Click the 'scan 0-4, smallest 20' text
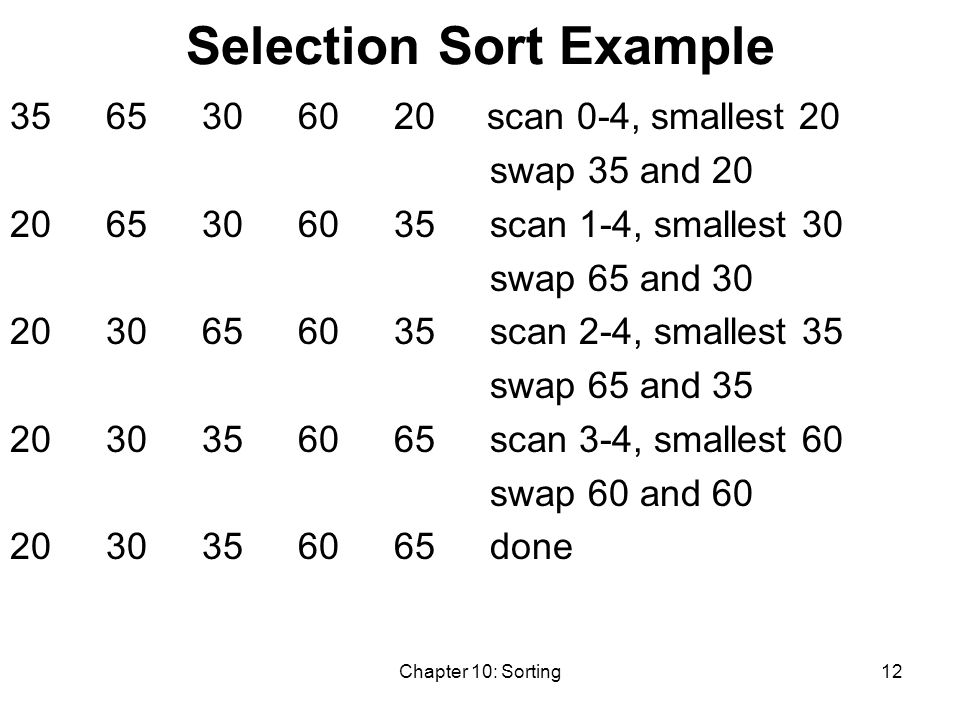The height and width of the screenshot is (720, 960). click(662, 116)
